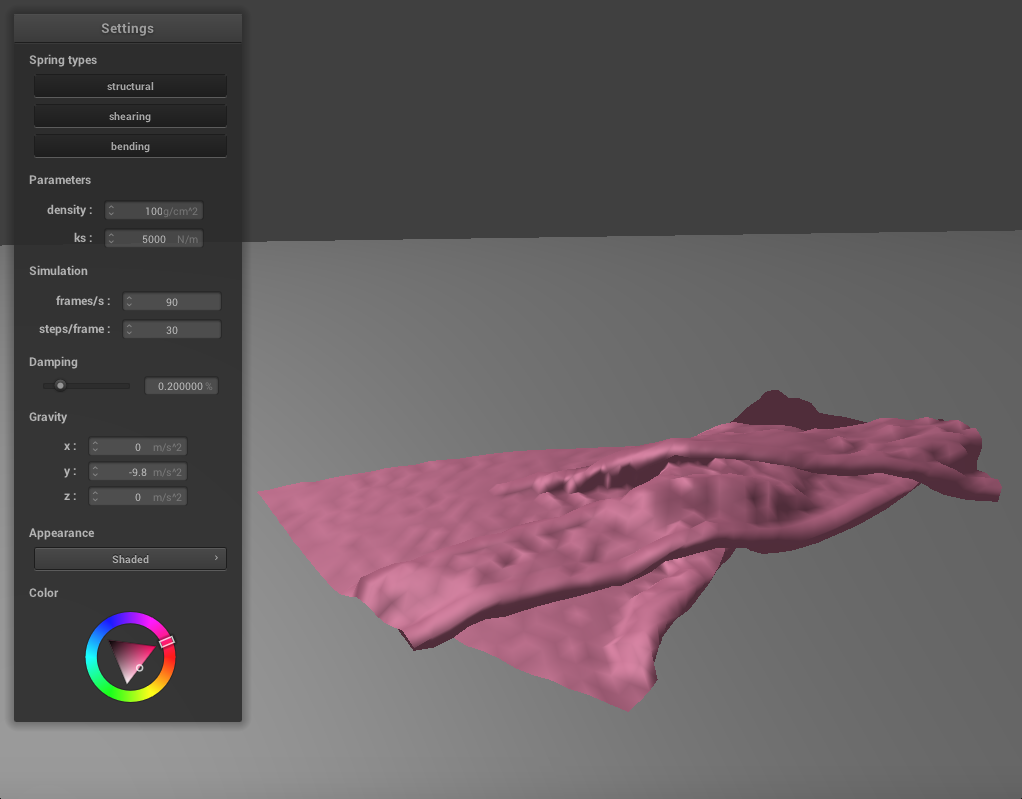The image size is (1022, 799).
Task: Click the spinner arrows on steps/frame field
Action: coord(129,329)
